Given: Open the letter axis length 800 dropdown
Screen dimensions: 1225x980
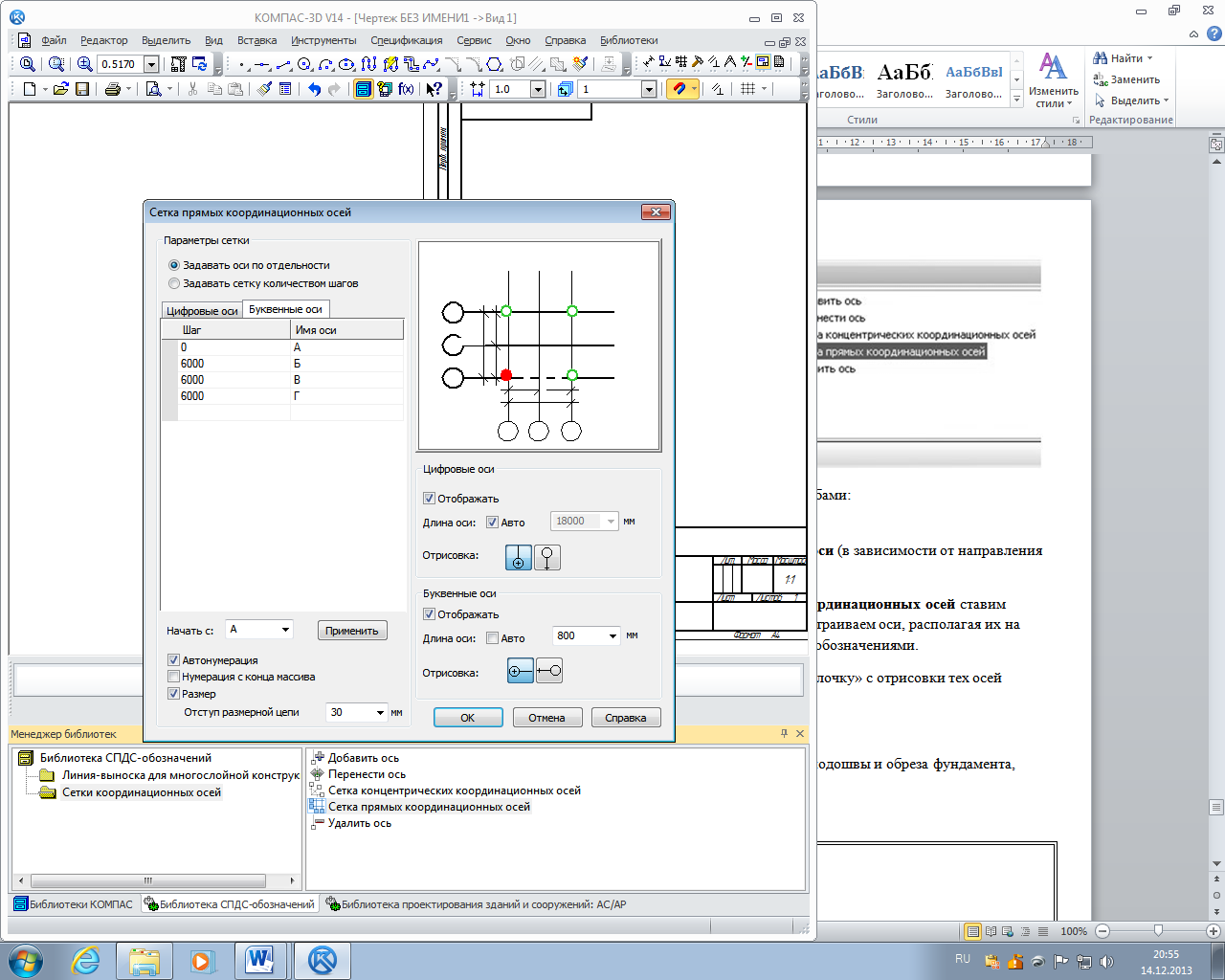Looking at the screenshot, I should [612, 635].
